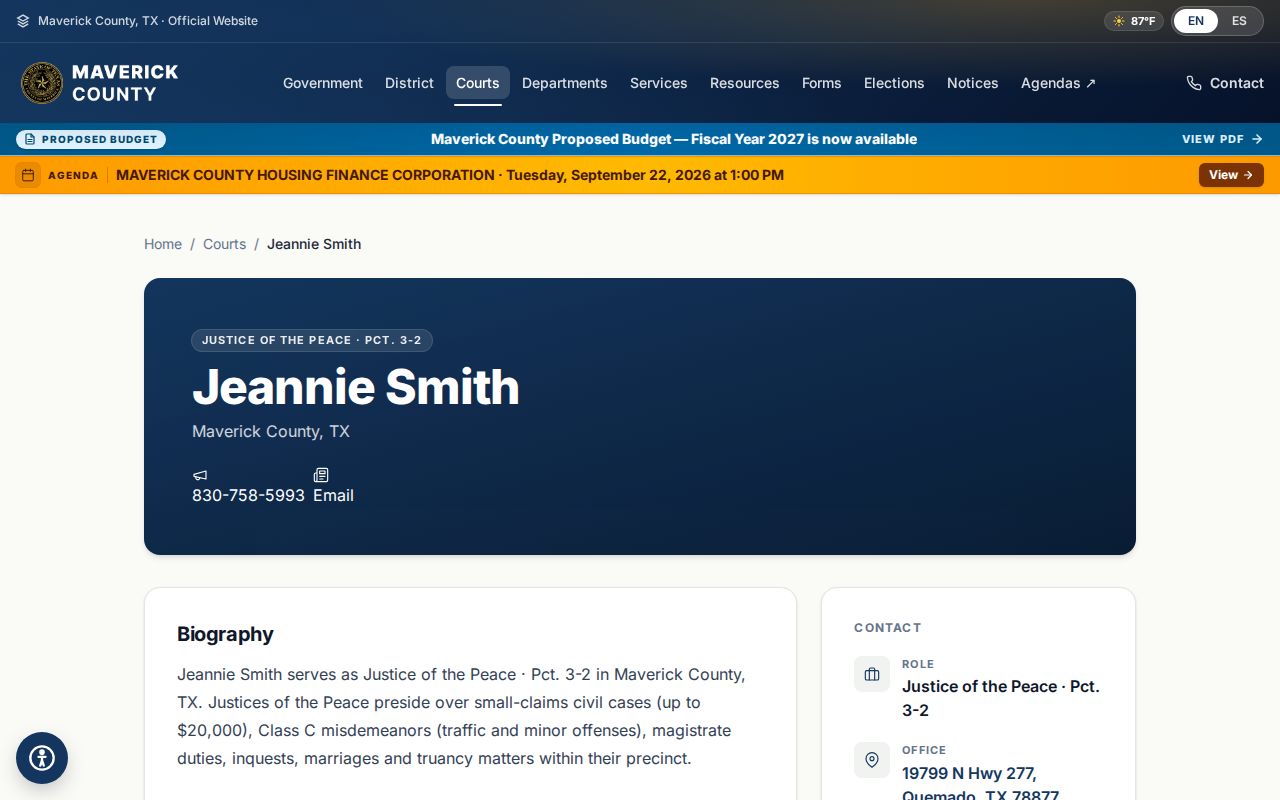The width and height of the screenshot is (1280, 800).
Task: Click 'Maverick County, TX · Official Website' text
Action: 148,21
